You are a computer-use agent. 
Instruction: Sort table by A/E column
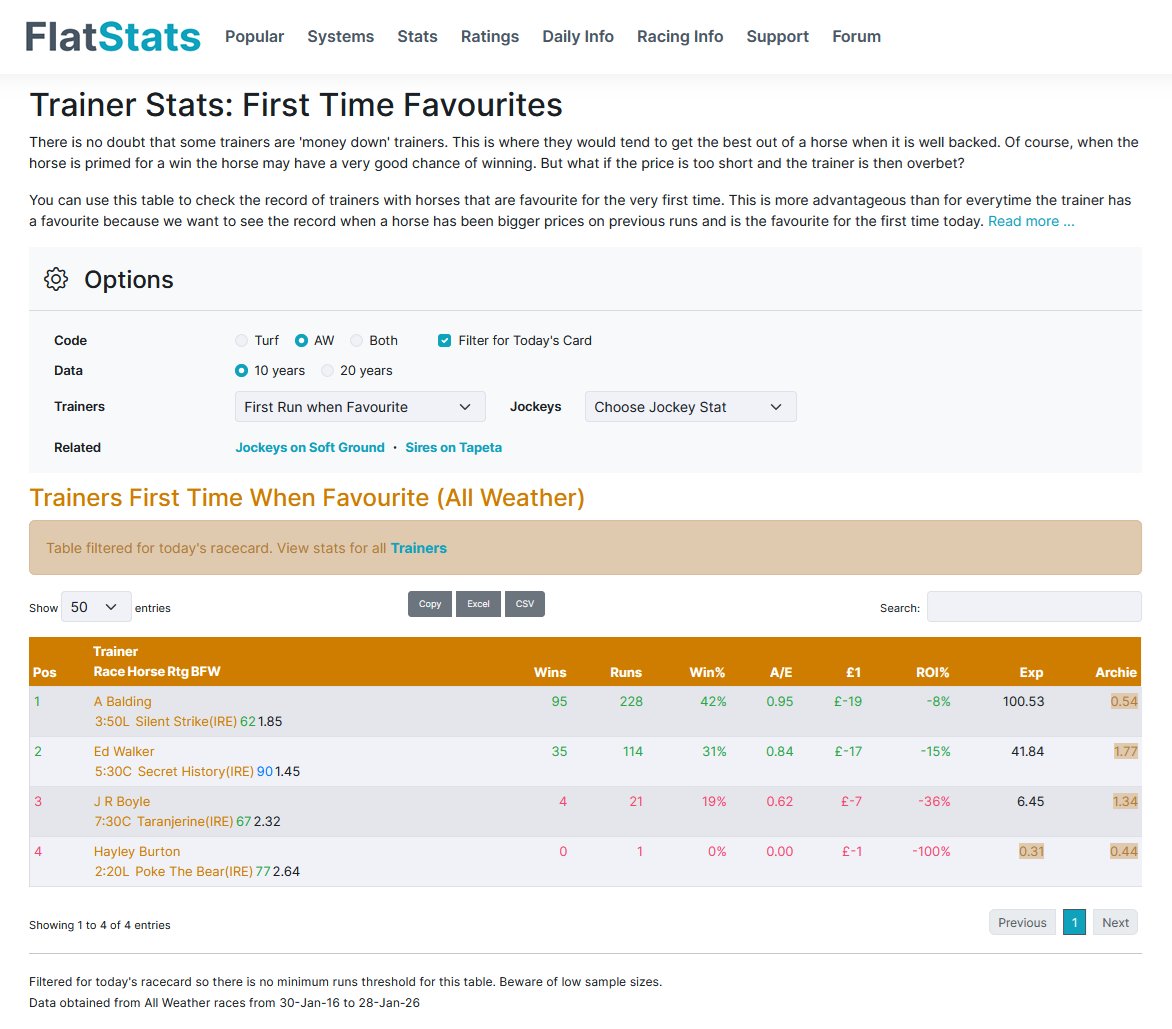pos(781,673)
